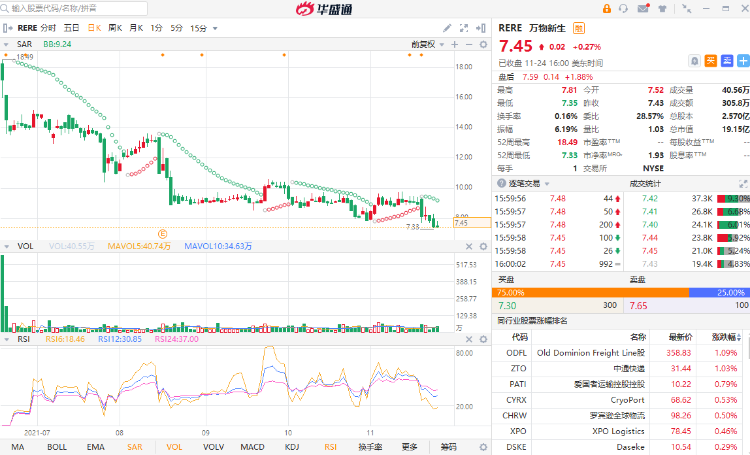The image size is (750, 455).
Task: Click the orange buy button
Action: [711, 61]
